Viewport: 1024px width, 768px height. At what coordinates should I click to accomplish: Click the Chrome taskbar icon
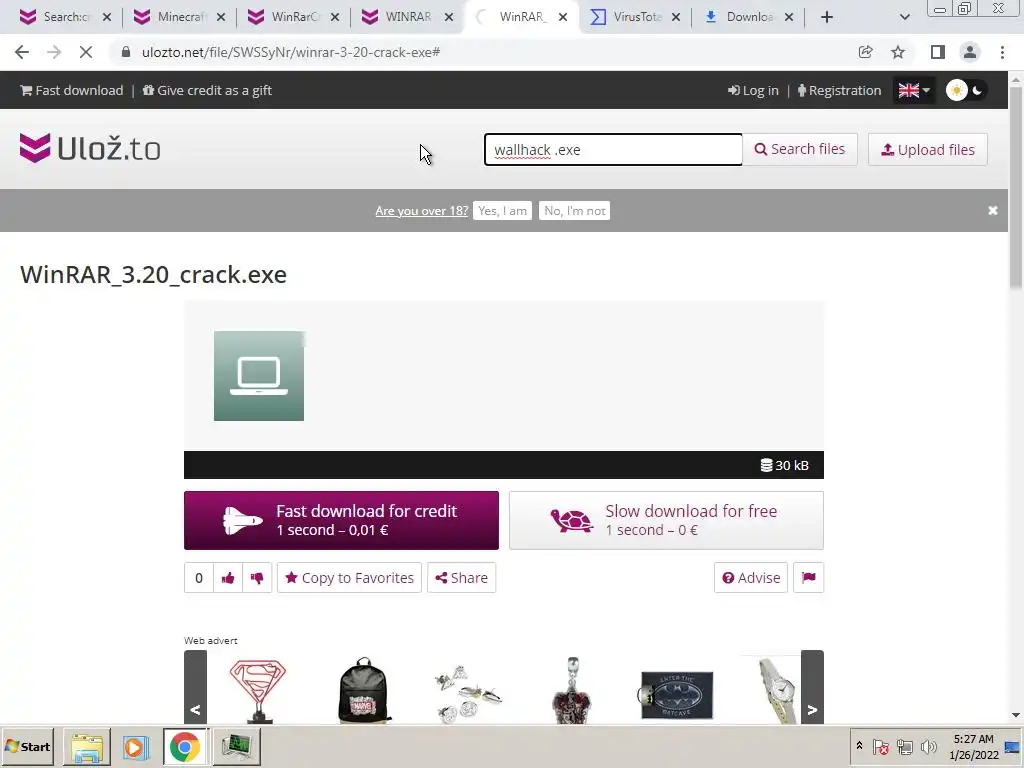coord(185,746)
